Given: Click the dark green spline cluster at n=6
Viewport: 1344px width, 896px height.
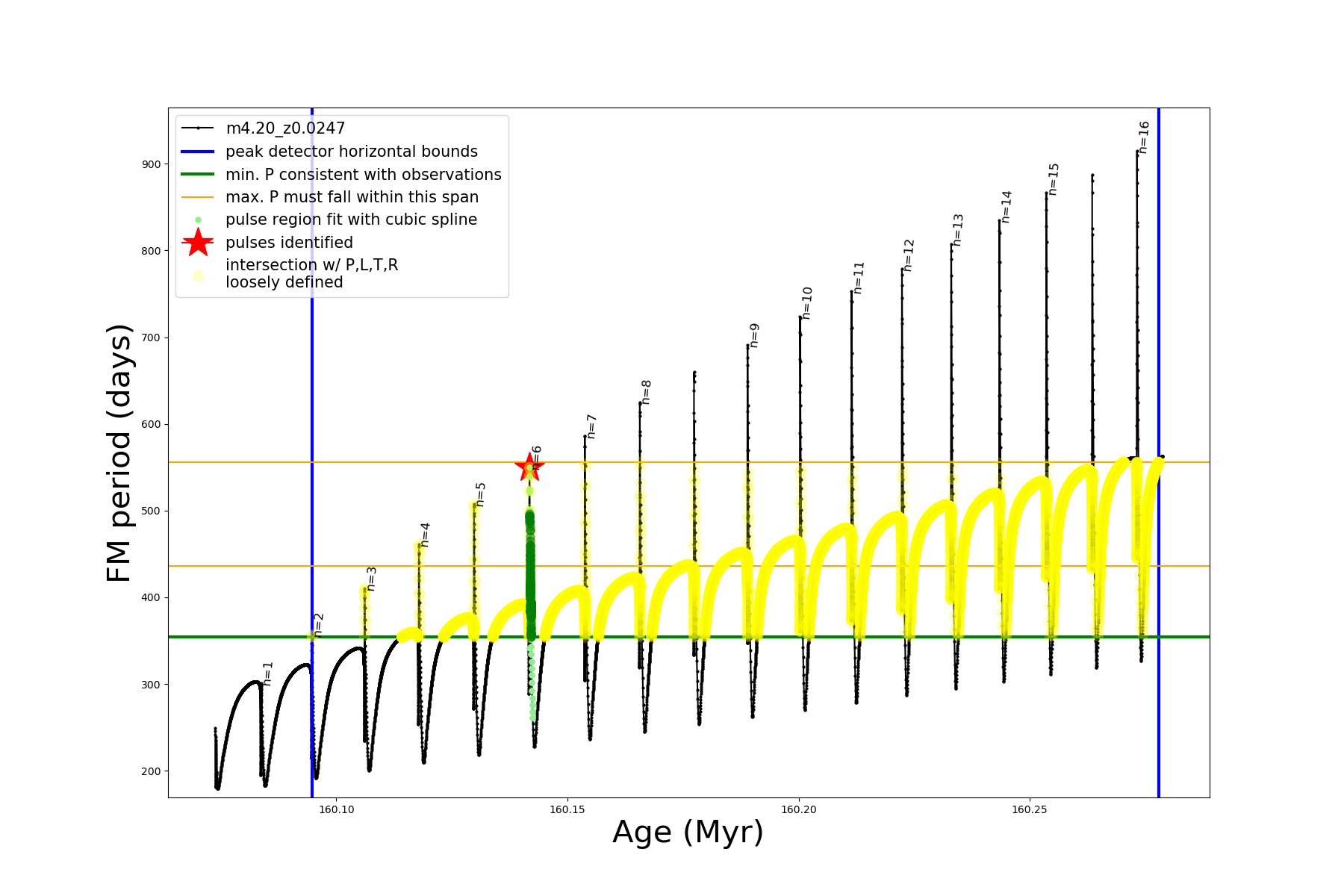Looking at the screenshot, I should [x=530, y=567].
